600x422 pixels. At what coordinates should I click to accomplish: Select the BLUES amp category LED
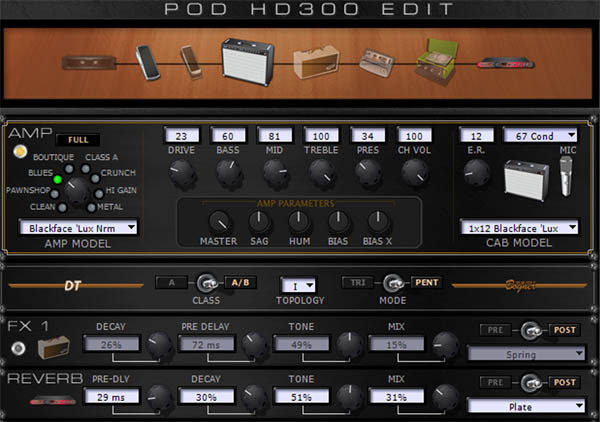(57, 179)
